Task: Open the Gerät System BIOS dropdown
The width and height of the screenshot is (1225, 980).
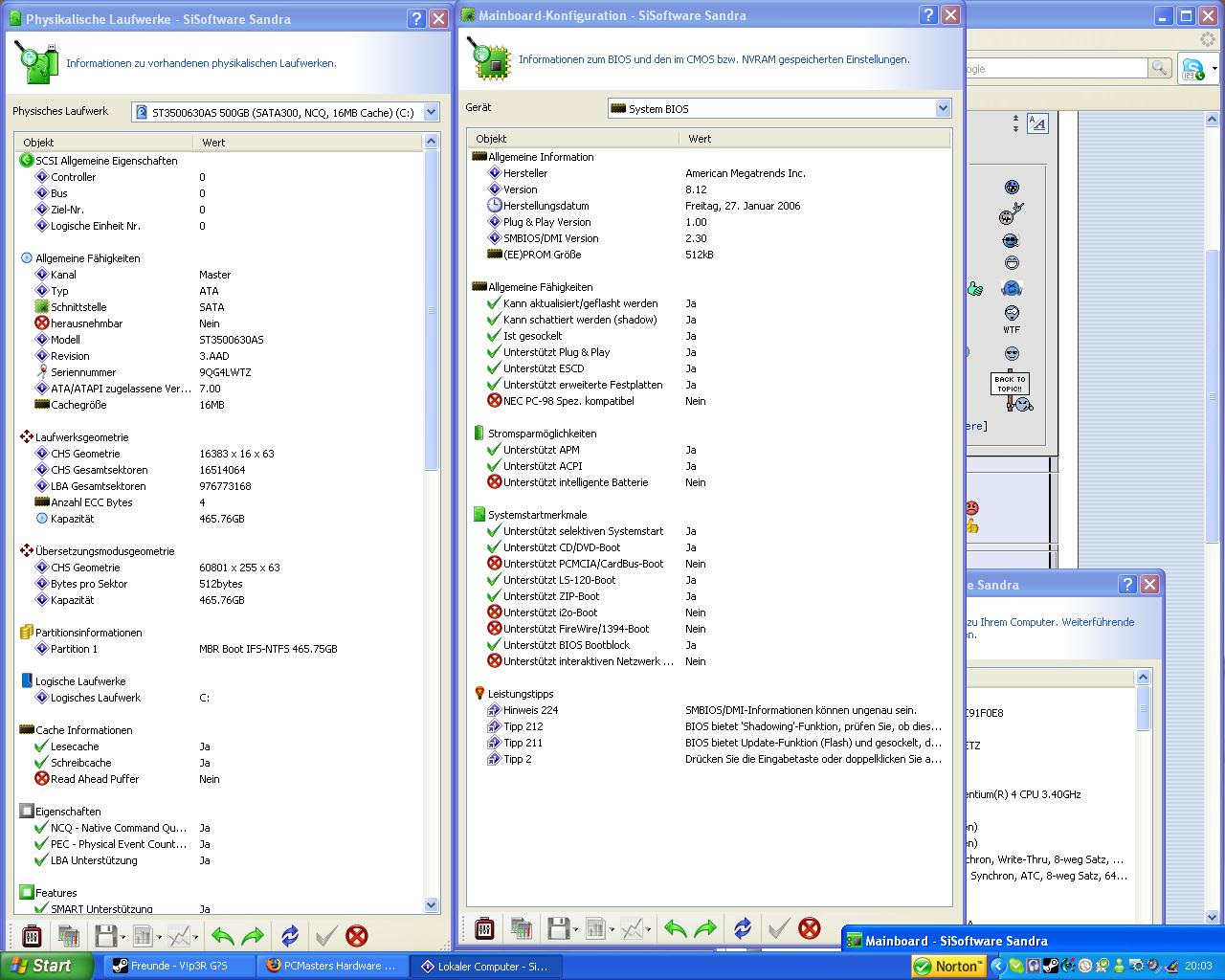Action: 943,108
